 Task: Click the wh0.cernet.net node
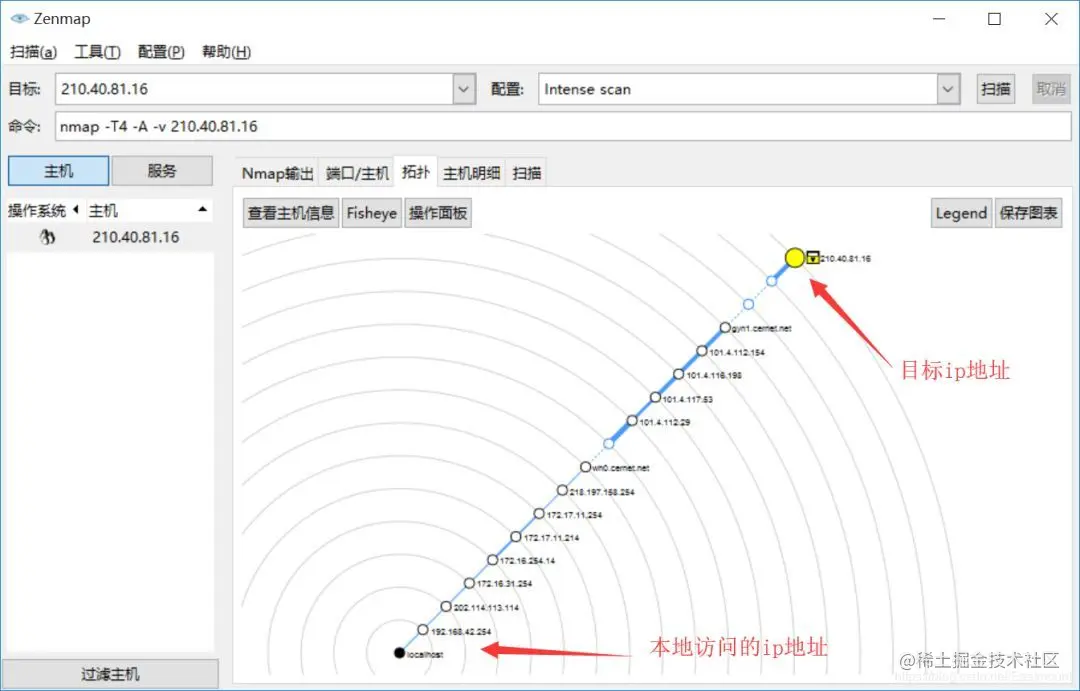click(x=585, y=466)
